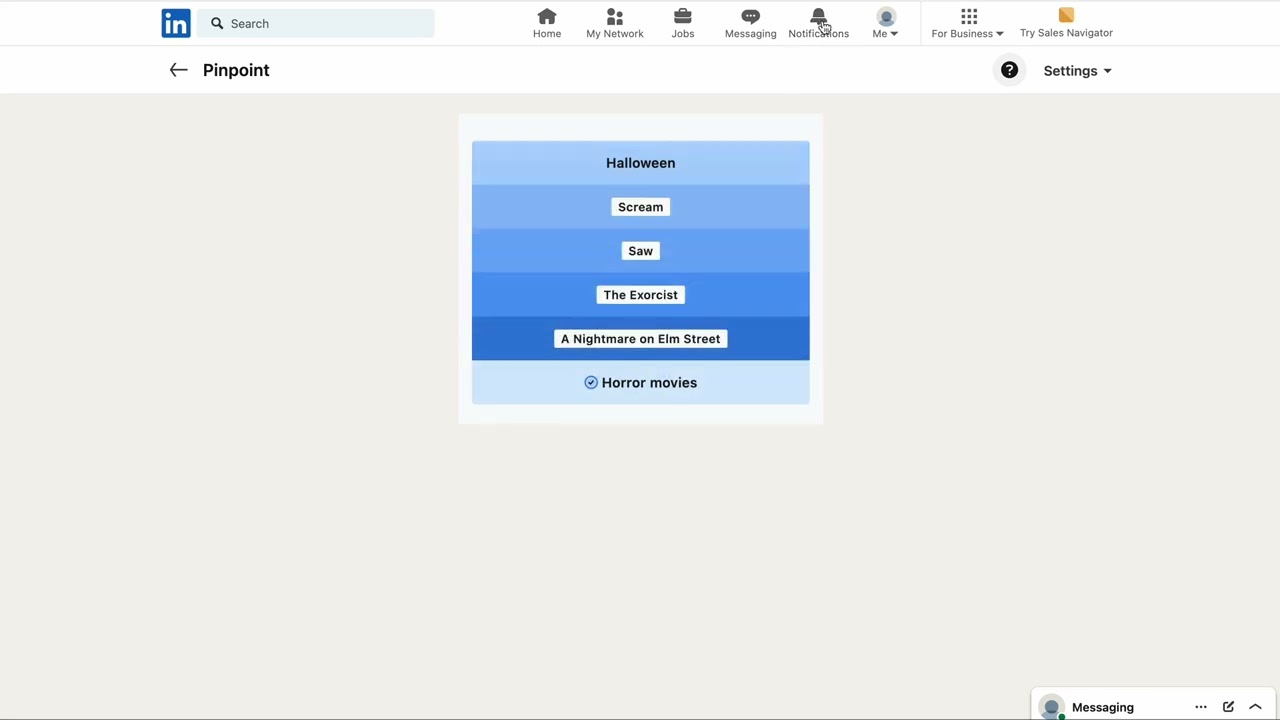
Task: Select A Nightmare on Elm Street clue
Action: (640, 339)
